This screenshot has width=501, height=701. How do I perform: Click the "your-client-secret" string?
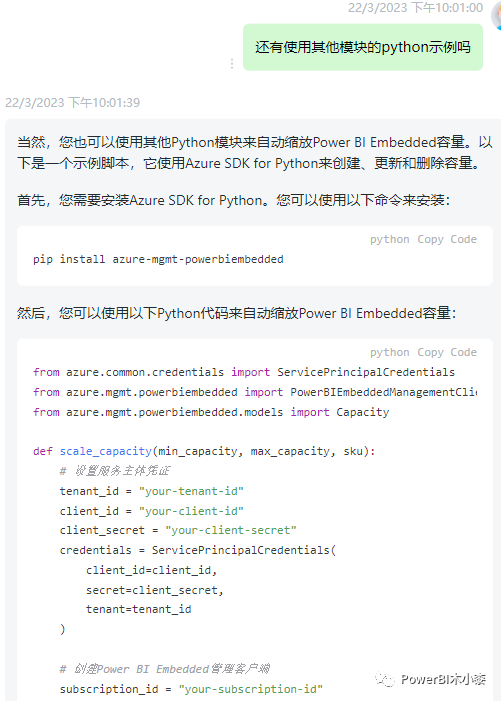(231, 530)
